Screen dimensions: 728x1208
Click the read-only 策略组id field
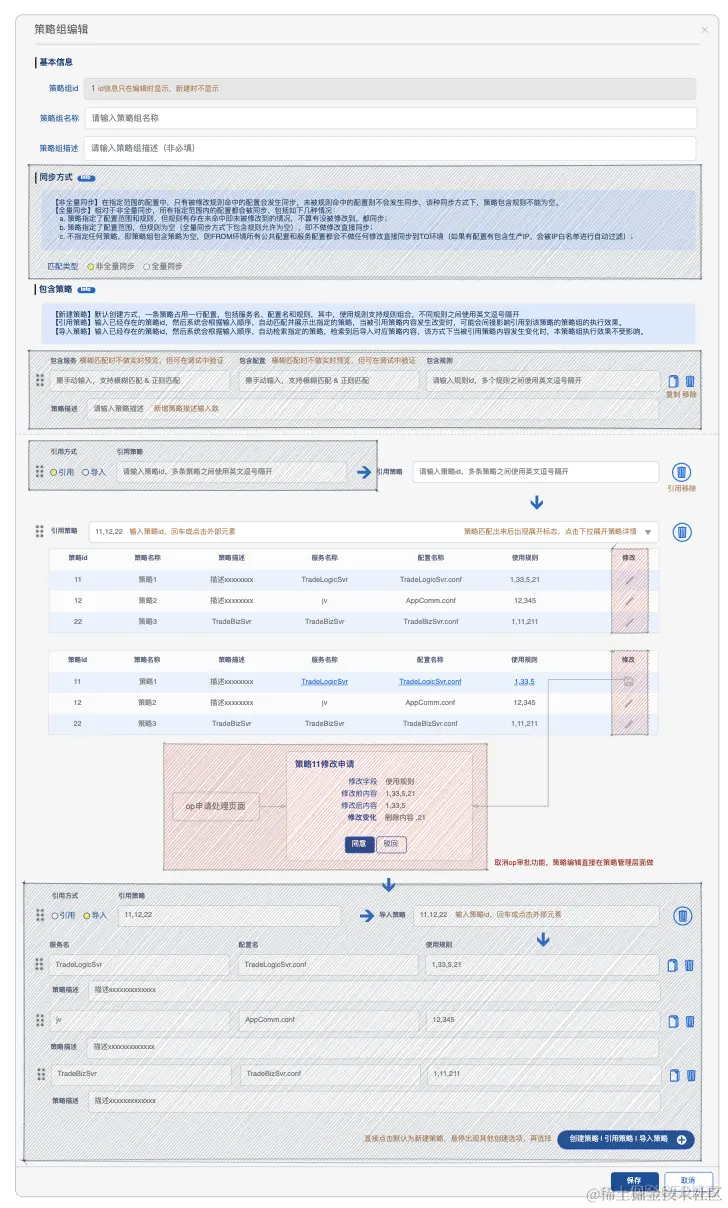pyautogui.click(x=389, y=88)
